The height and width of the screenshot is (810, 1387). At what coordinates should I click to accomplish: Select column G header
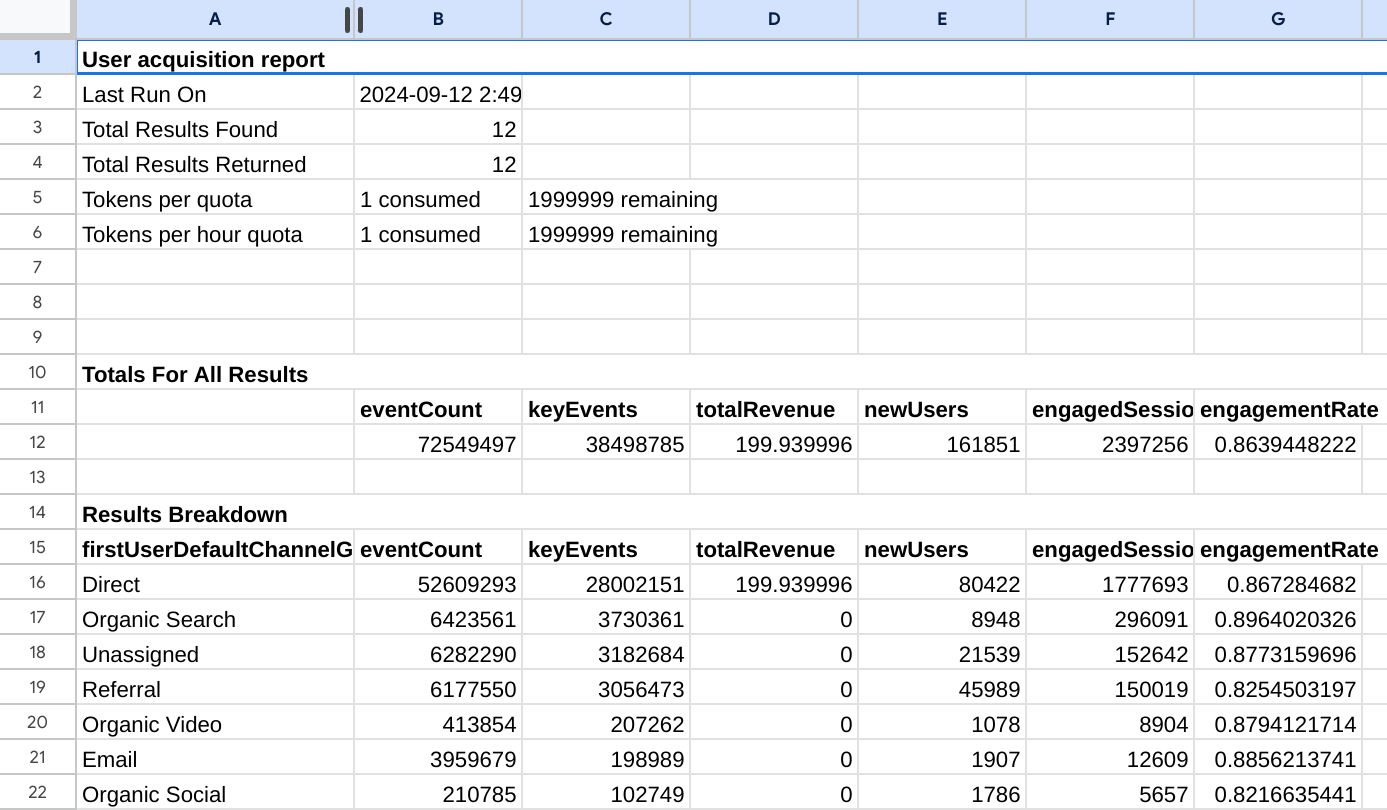click(x=1278, y=18)
